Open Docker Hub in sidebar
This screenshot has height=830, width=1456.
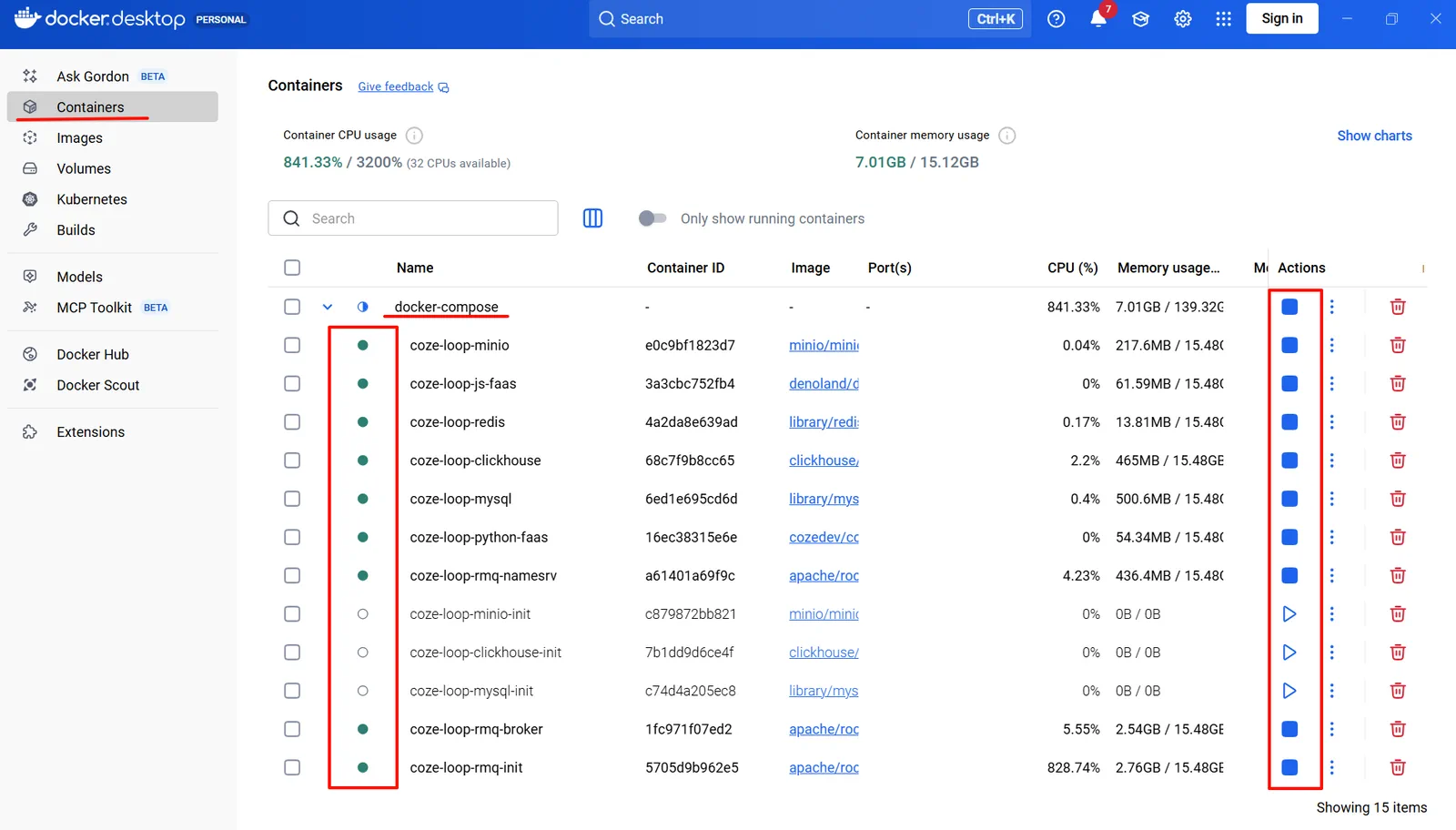113,354
